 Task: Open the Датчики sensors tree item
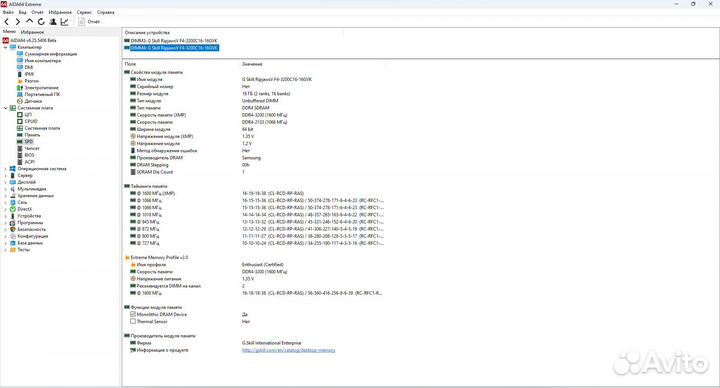pos(33,101)
